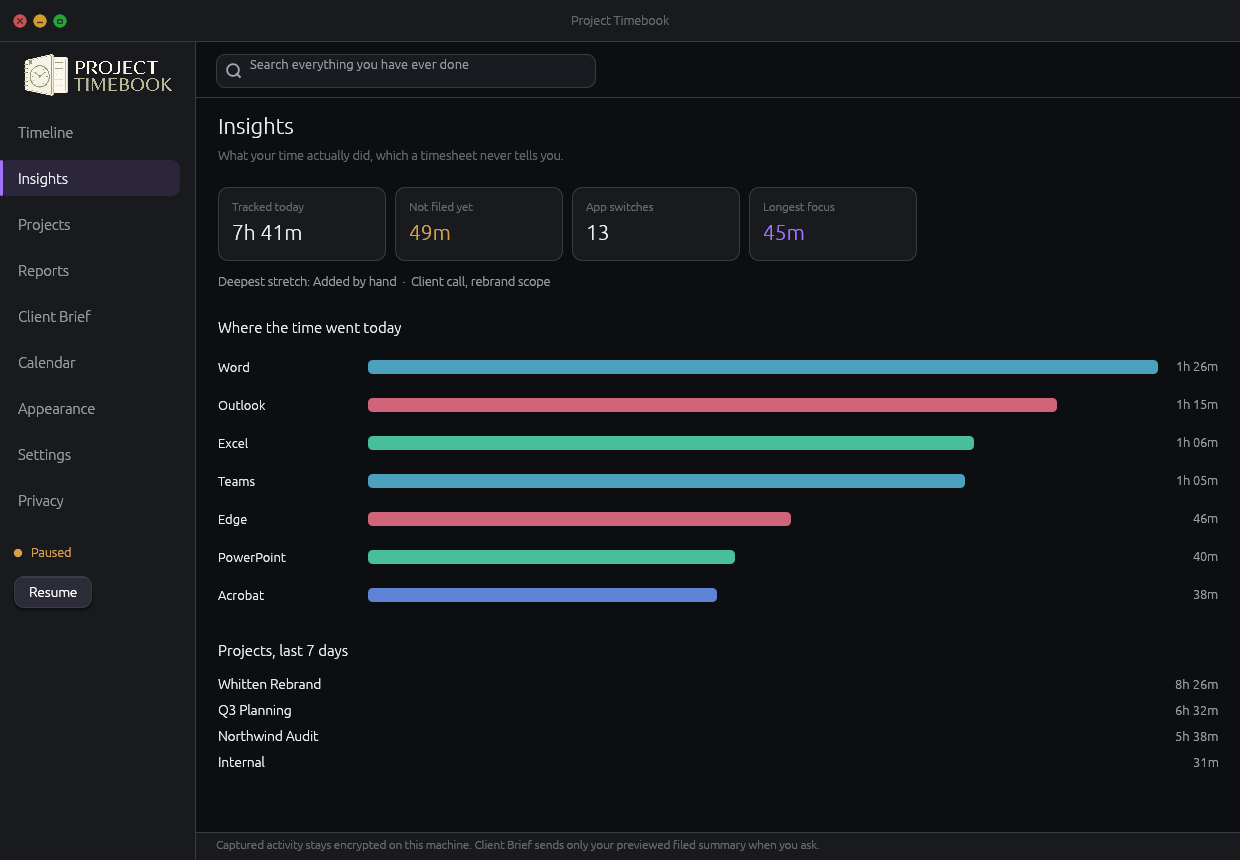Open Appearance settings page
The image size is (1240, 860).
(x=90, y=408)
